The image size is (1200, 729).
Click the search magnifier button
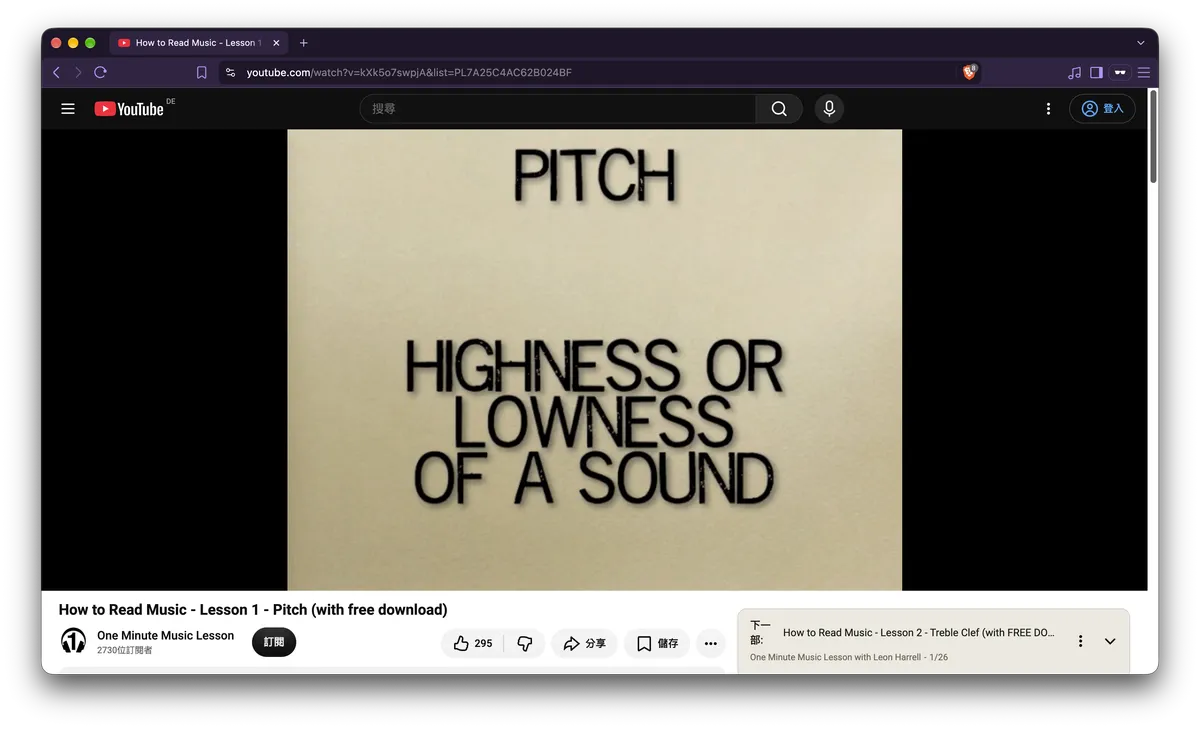click(779, 109)
